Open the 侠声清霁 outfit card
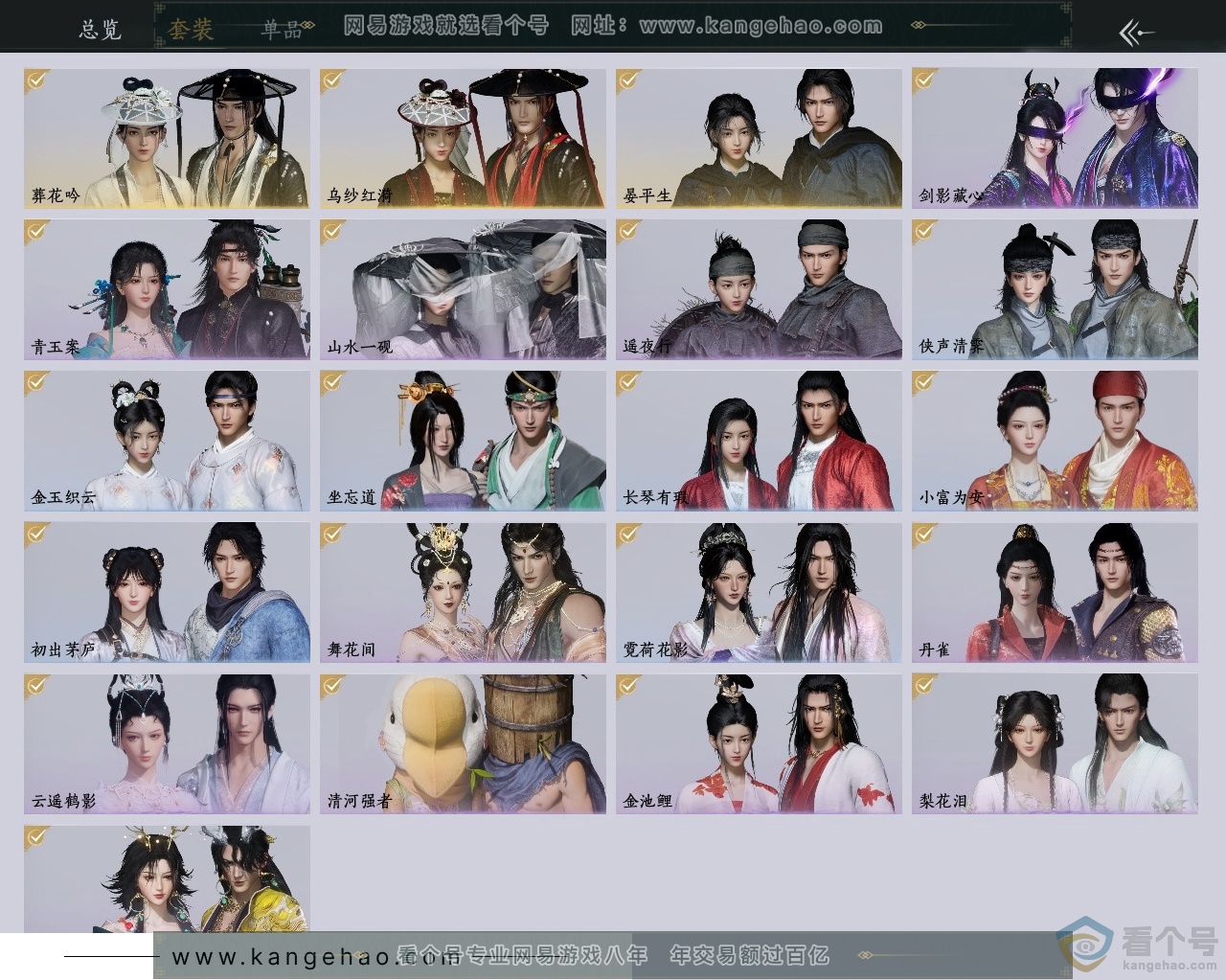Image resolution: width=1226 pixels, height=980 pixels. click(x=1055, y=290)
